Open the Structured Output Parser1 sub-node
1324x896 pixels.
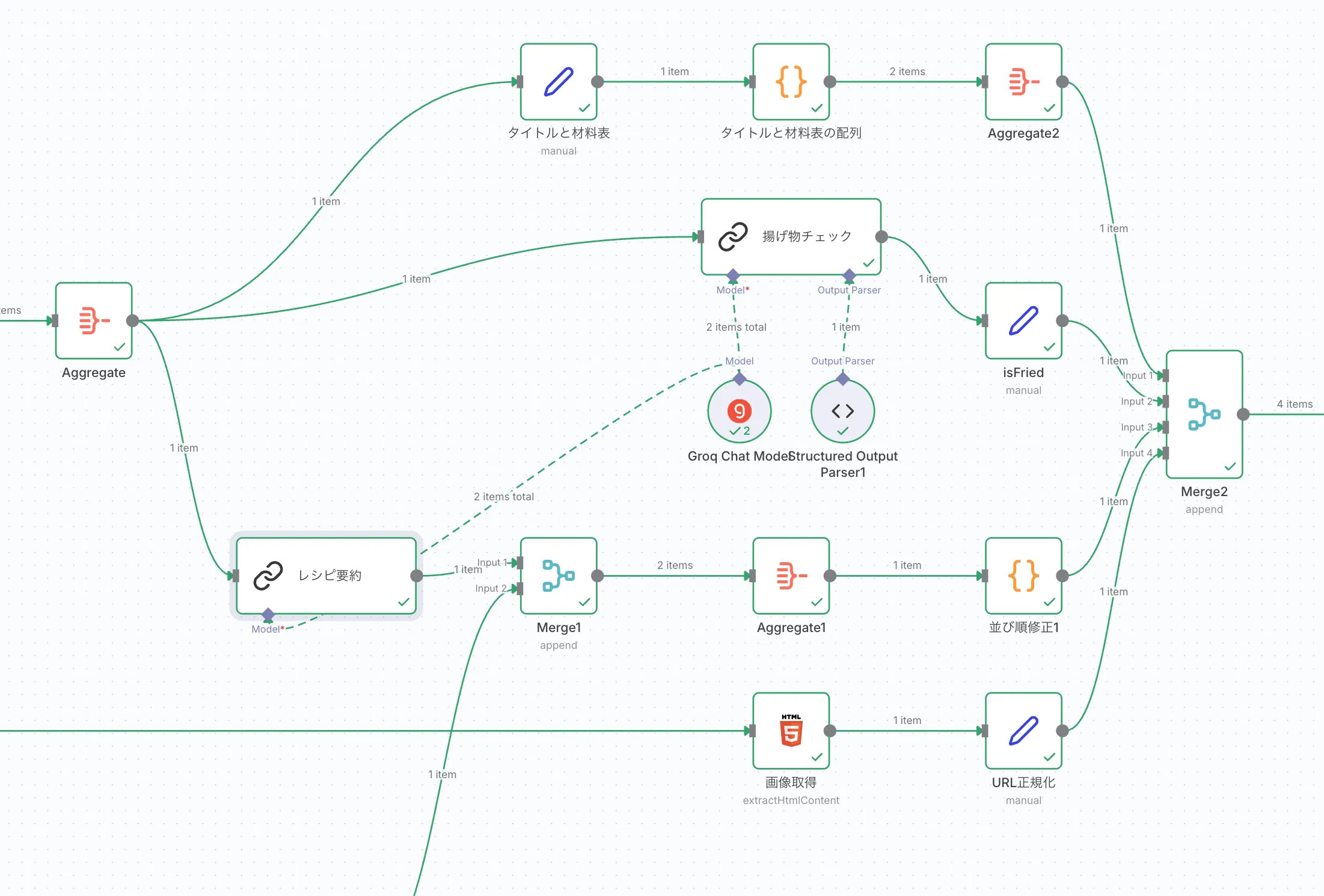coord(842,411)
